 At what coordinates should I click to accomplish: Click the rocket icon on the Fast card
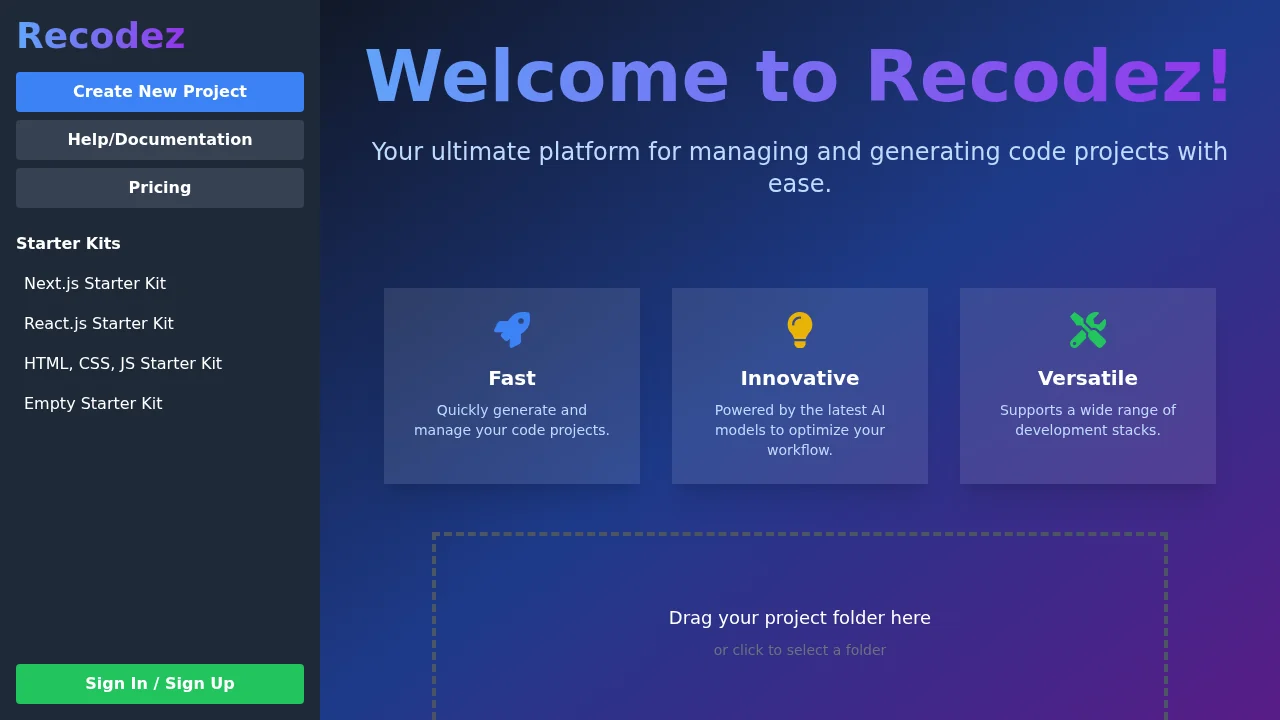(x=512, y=330)
